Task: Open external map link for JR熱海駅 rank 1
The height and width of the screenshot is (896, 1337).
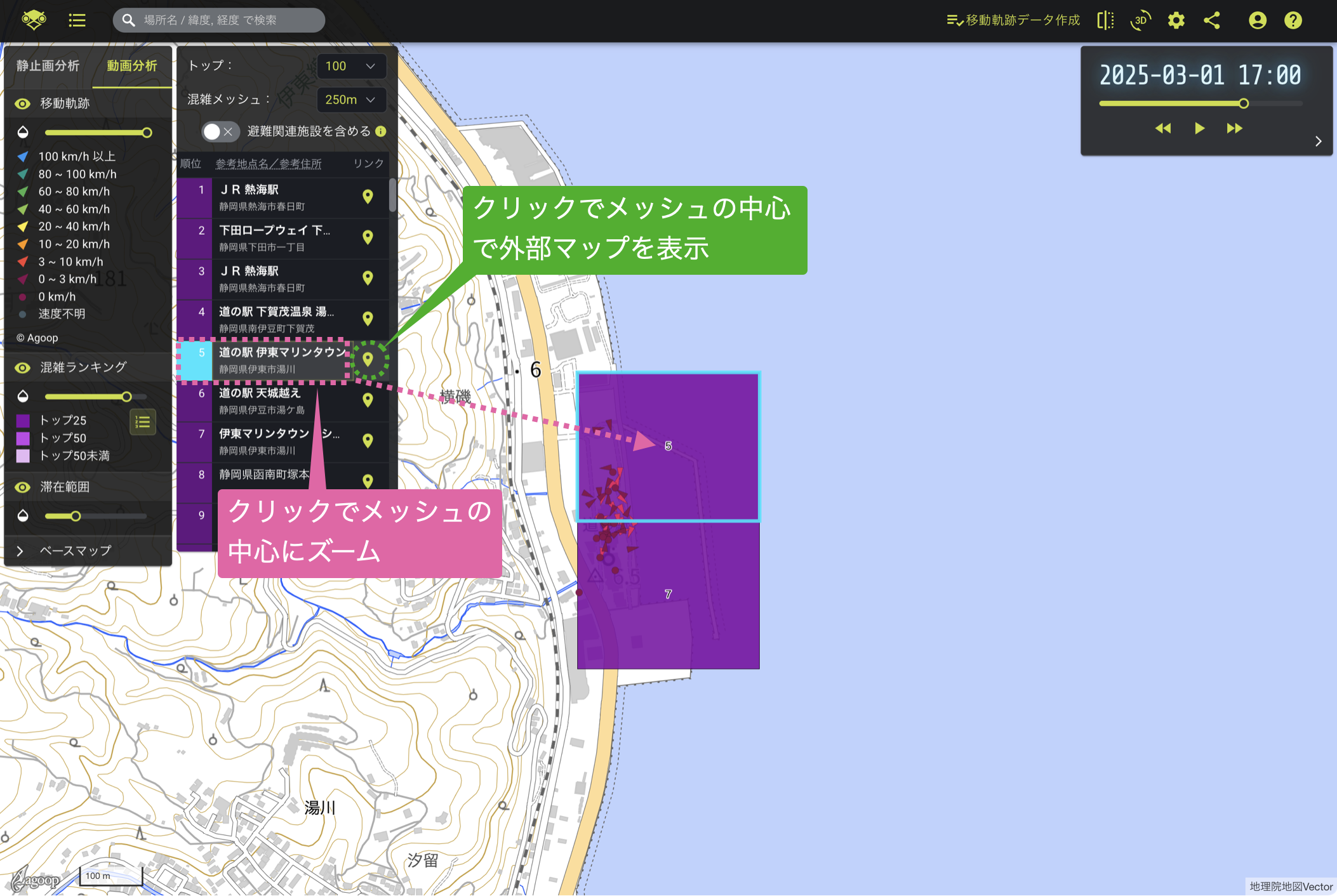Action: click(368, 197)
